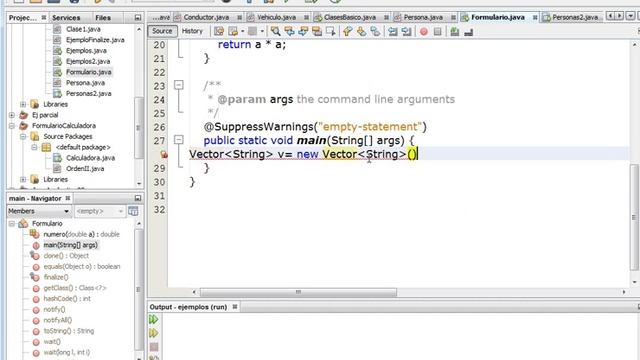The width and height of the screenshot is (640, 360).
Task: Click the Find Selection magnifier icon
Action: pos(276,31)
